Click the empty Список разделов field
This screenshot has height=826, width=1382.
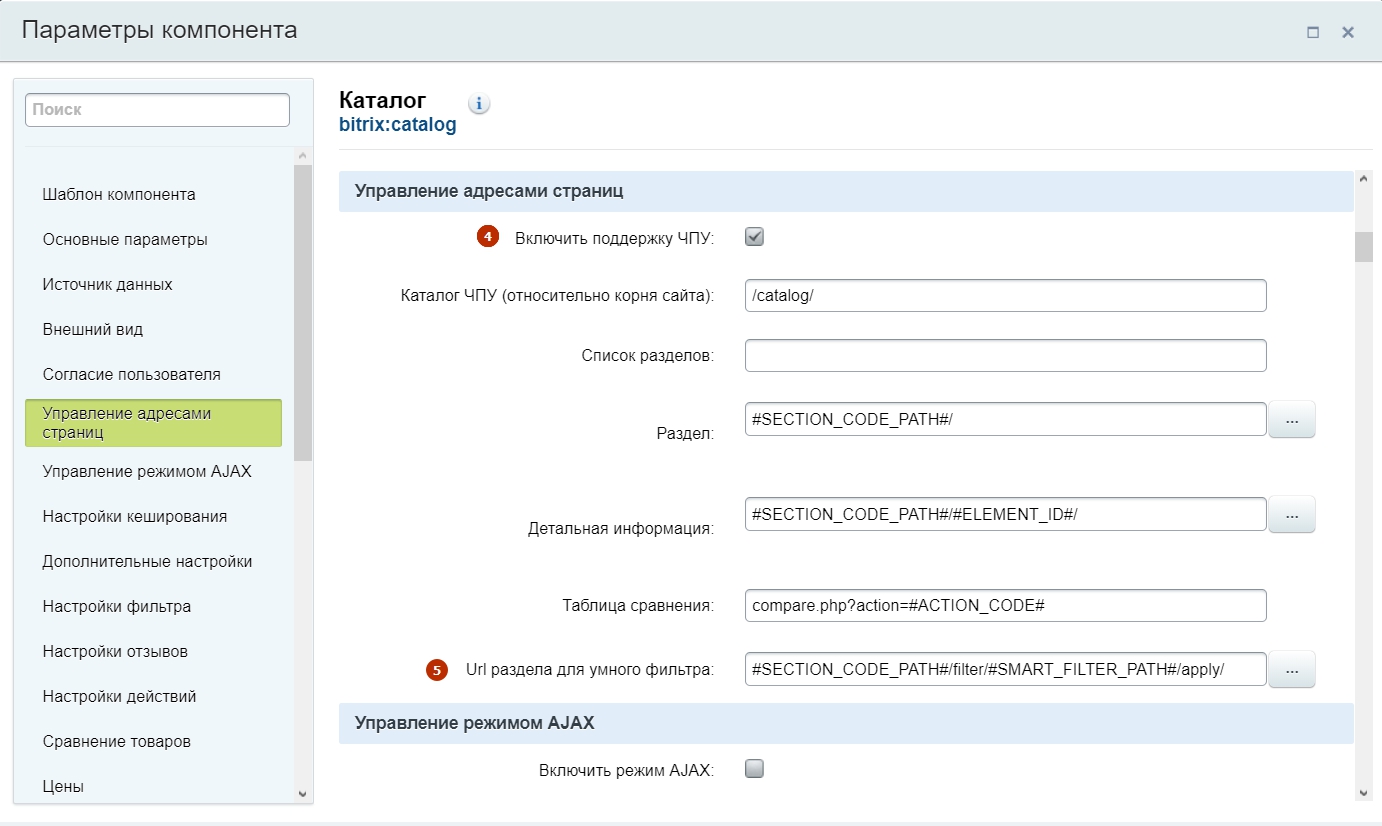point(1006,356)
